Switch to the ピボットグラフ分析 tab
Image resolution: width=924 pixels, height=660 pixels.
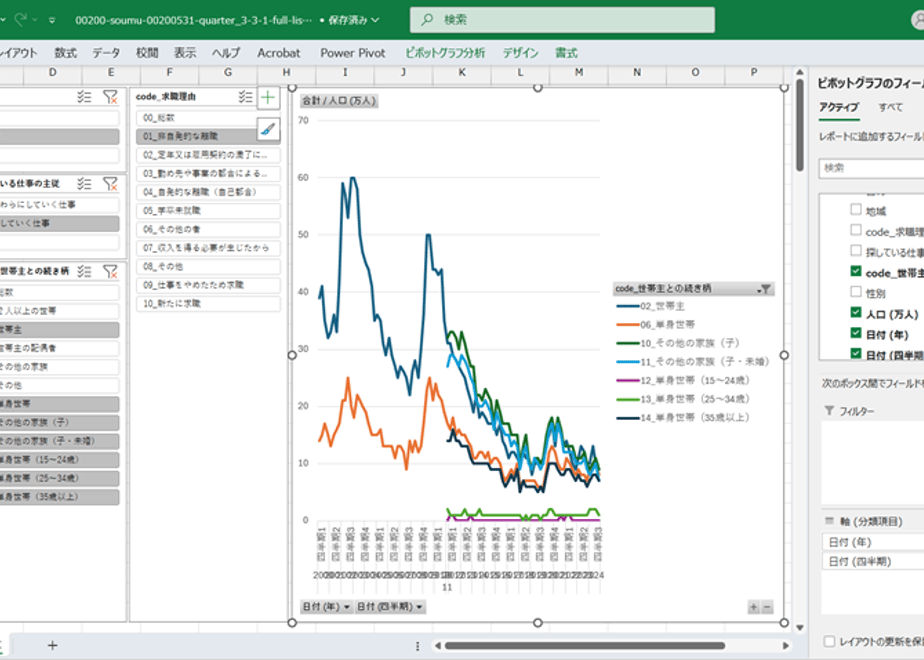click(x=445, y=53)
